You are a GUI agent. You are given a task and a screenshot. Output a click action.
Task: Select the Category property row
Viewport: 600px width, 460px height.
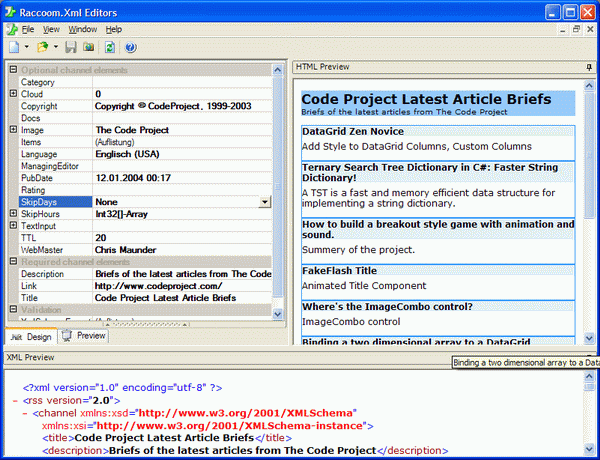[145, 82]
